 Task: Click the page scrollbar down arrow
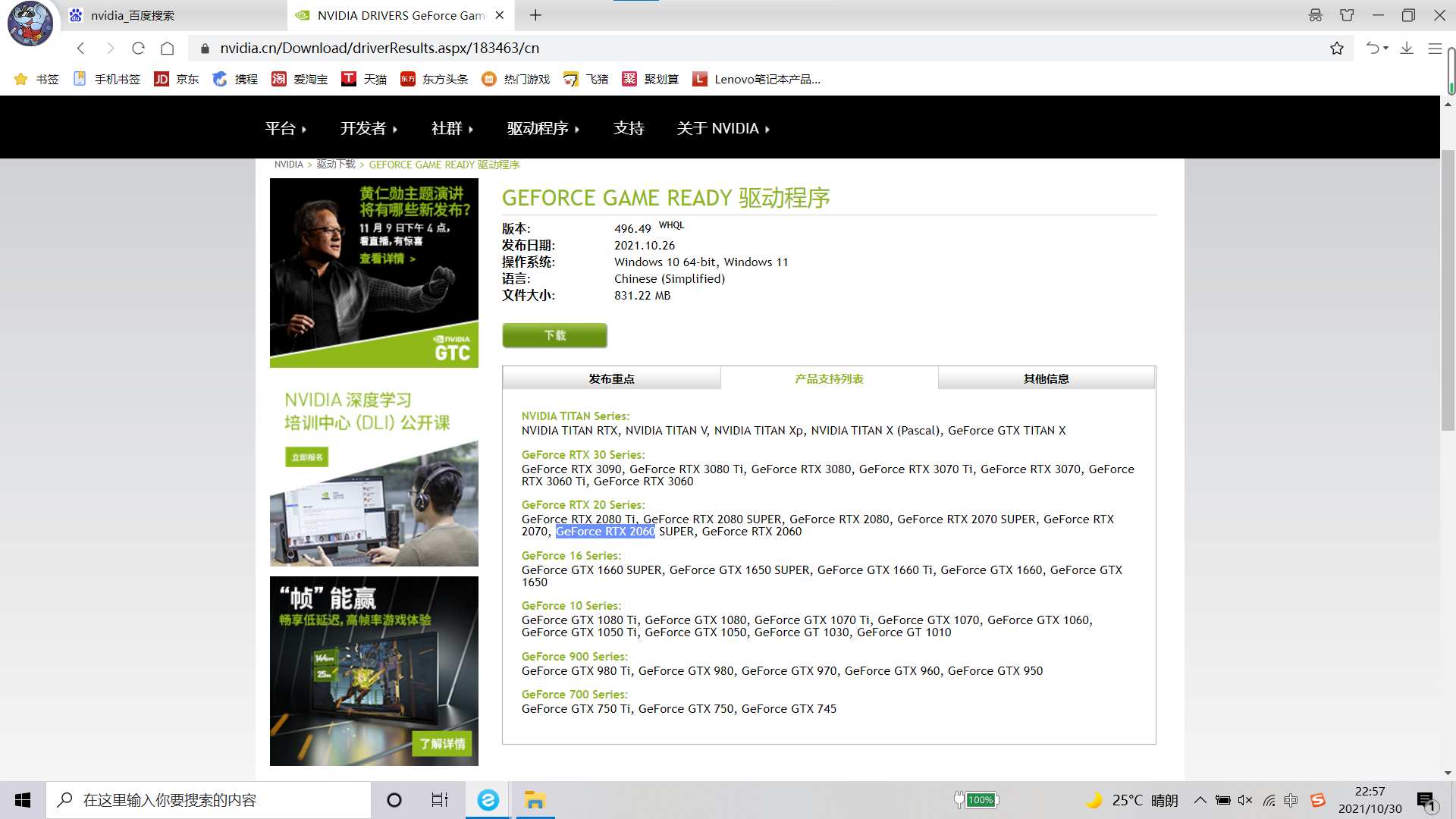pyautogui.click(x=1448, y=773)
